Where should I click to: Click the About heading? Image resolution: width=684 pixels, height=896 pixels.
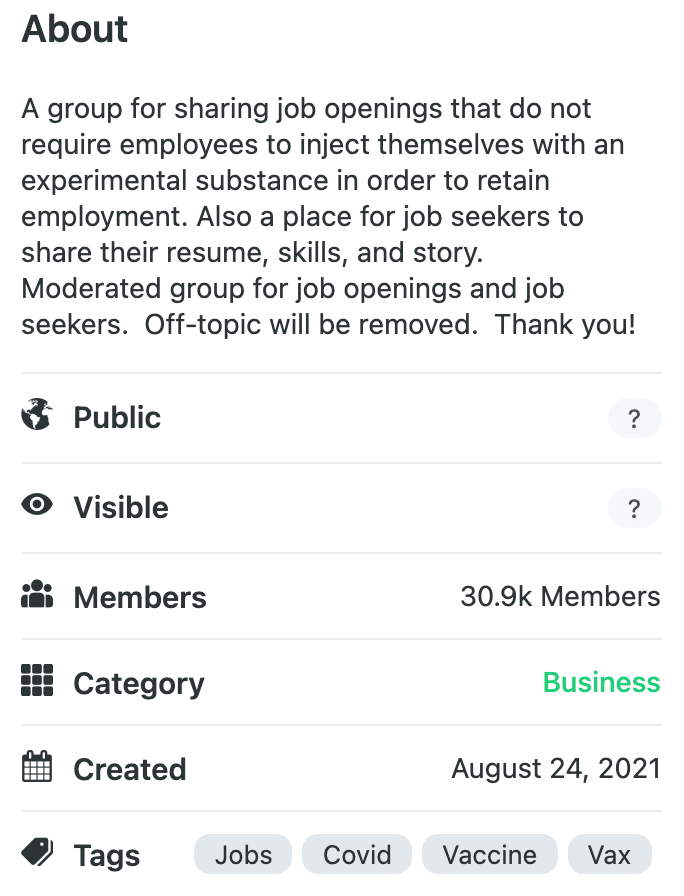click(x=75, y=29)
